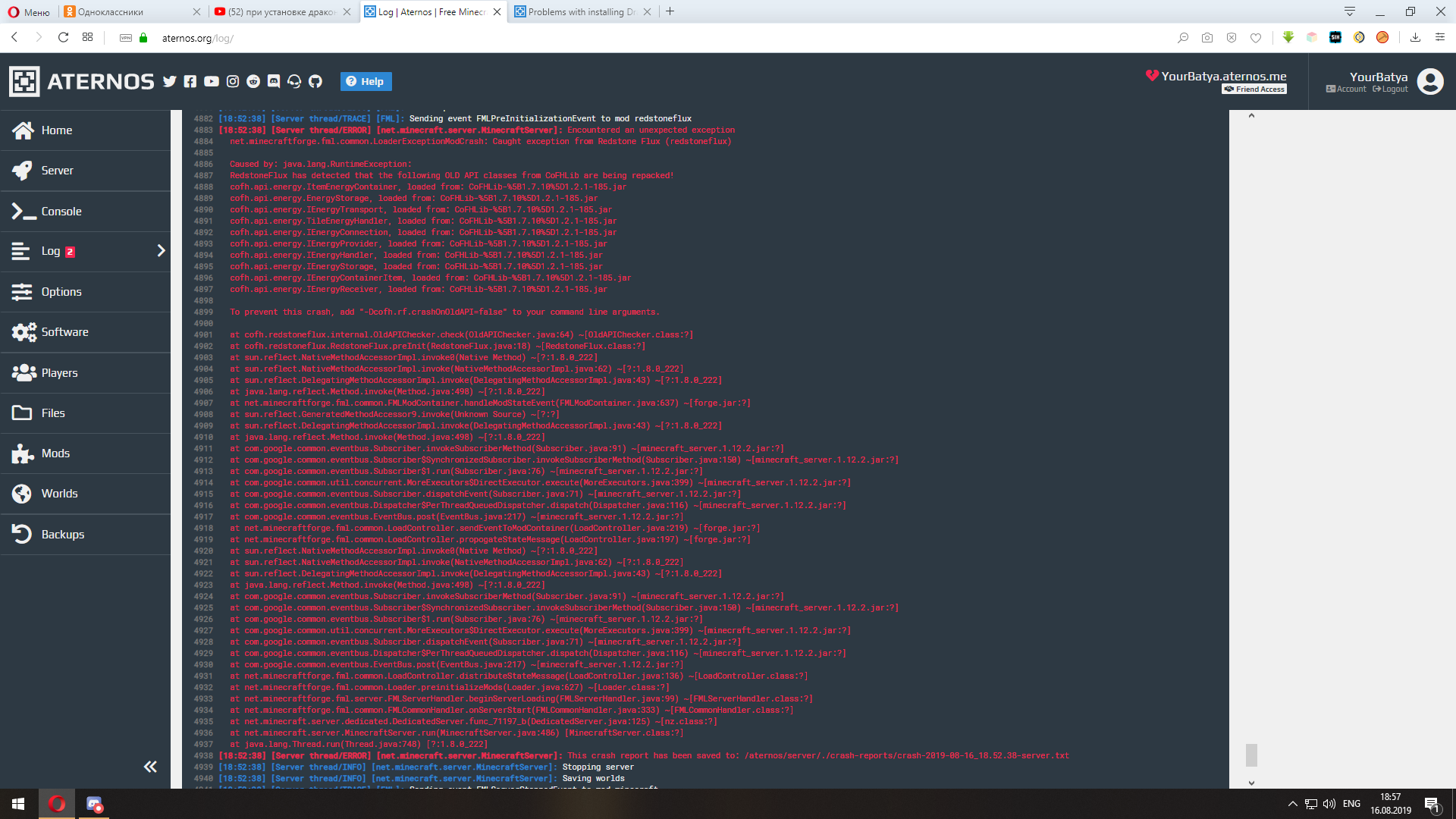The width and height of the screenshot is (1456, 819).
Task: Open the Files page in sidebar
Action: click(x=85, y=413)
